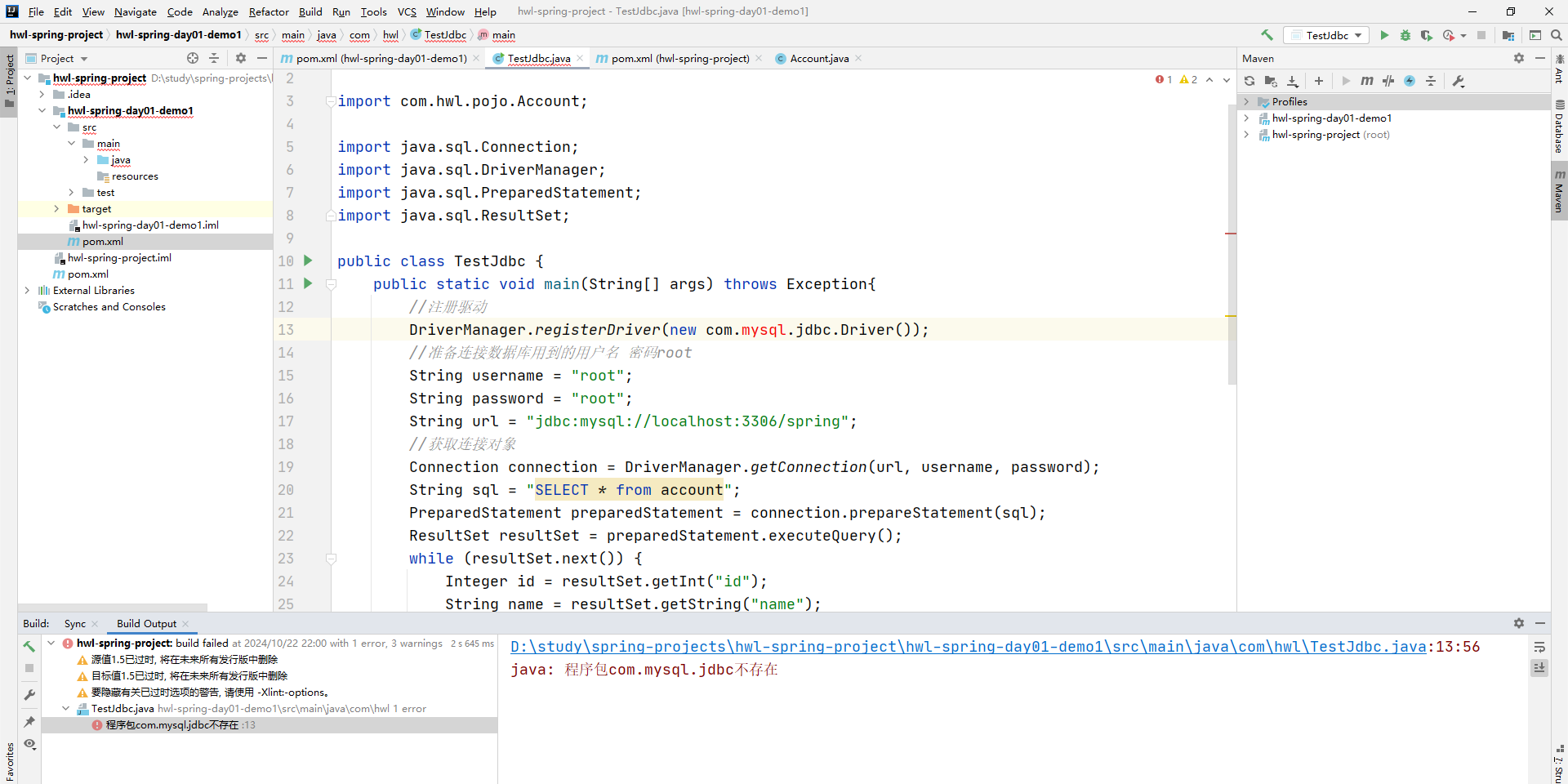Screen dimensions: 1568x784
Task: Run TestJdbc with the green play icon
Action: tap(1384, 35)
